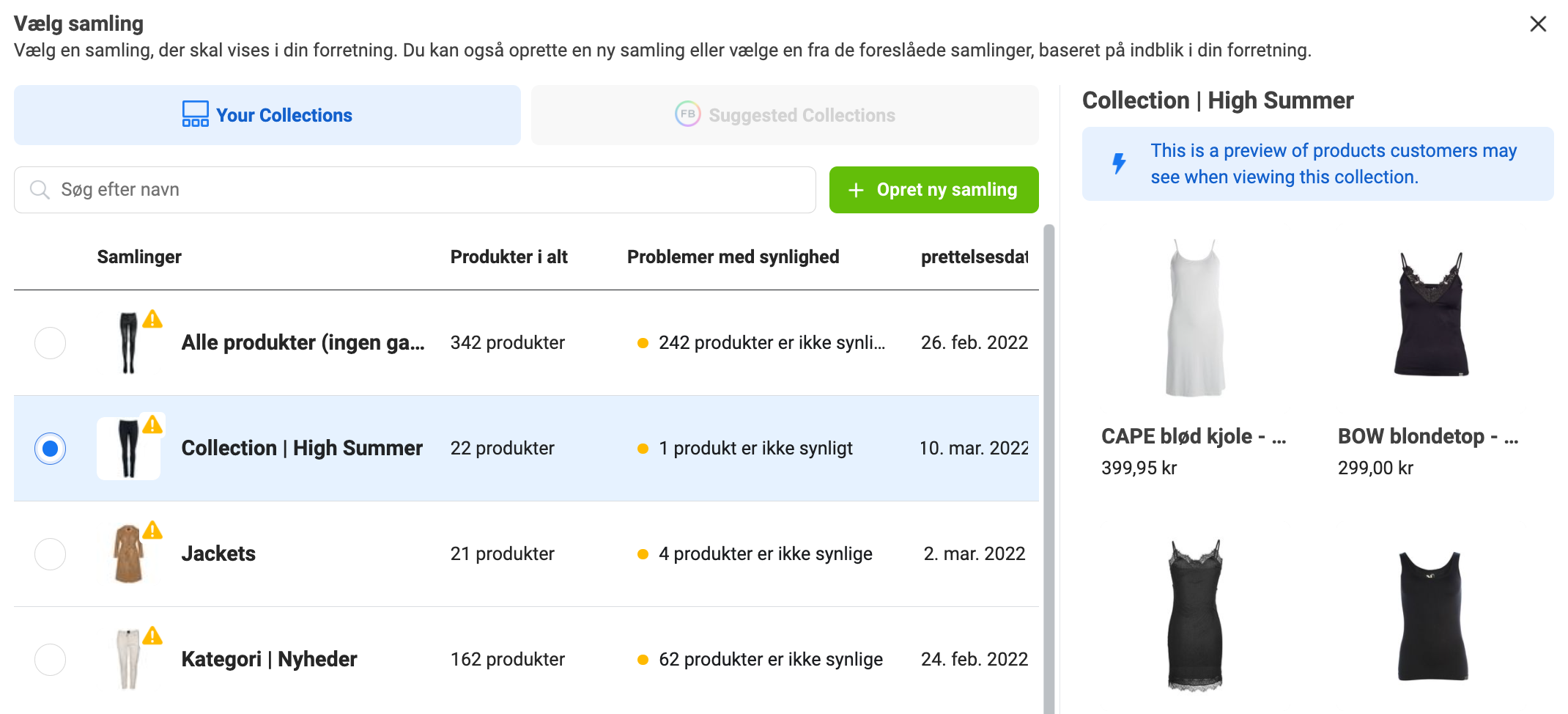
Task: Click the collections grid icon on Your Collections
Action: point(196,114)
